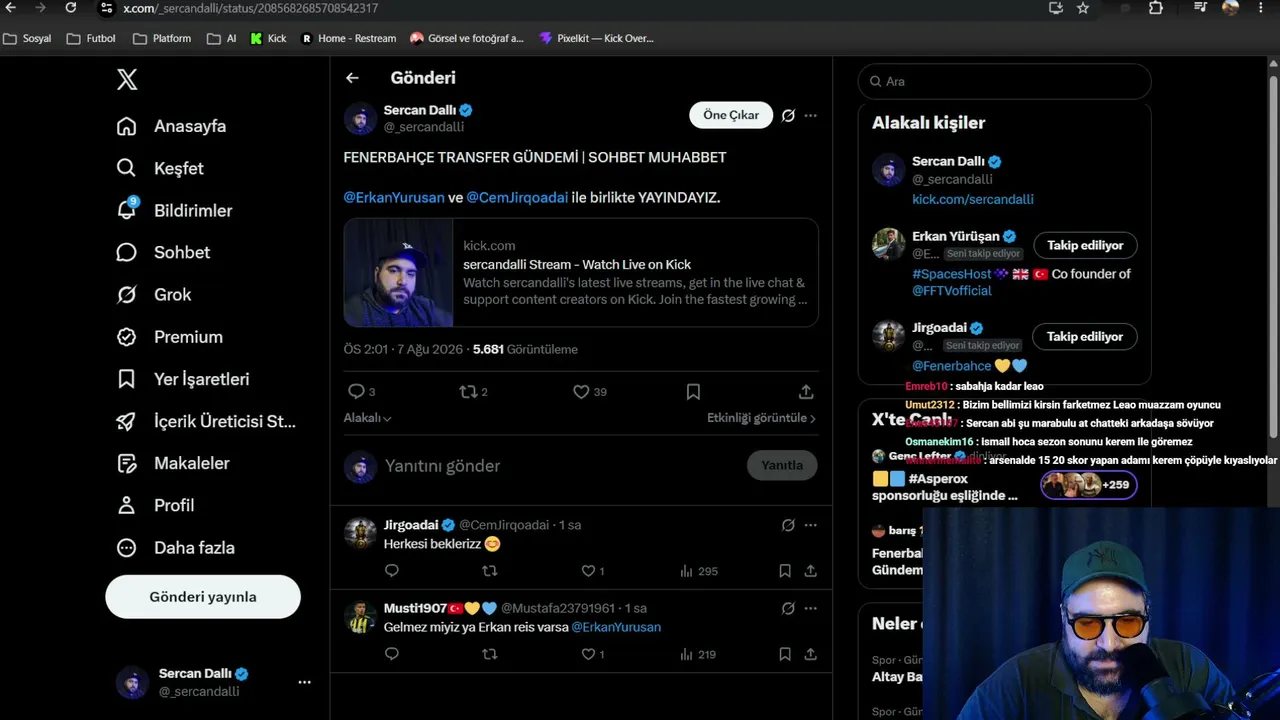The height and width of the screenshot is (720, 1280).
Task: View analytics showing 219 on Musti1907's reply
Action: (699, 654)
